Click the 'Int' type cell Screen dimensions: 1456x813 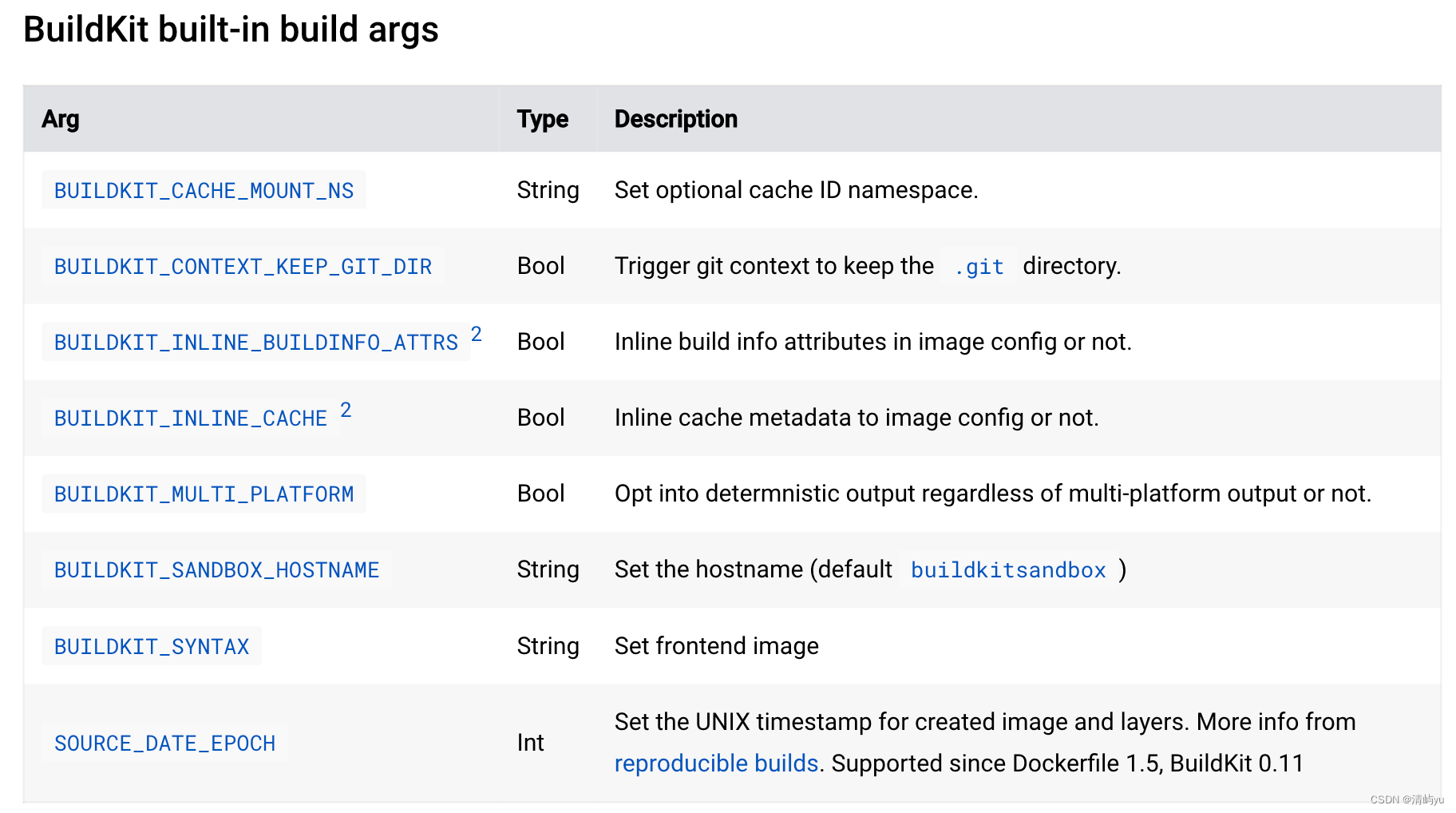[x=530, y=743]
